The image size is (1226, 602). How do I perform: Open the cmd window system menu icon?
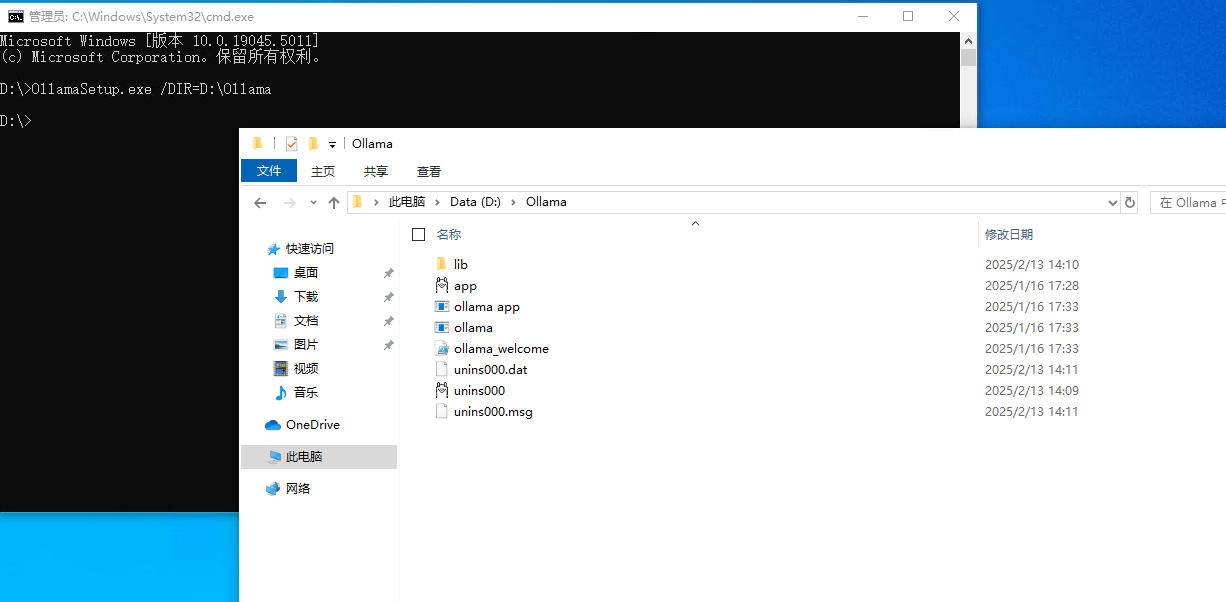pos(16,16)
